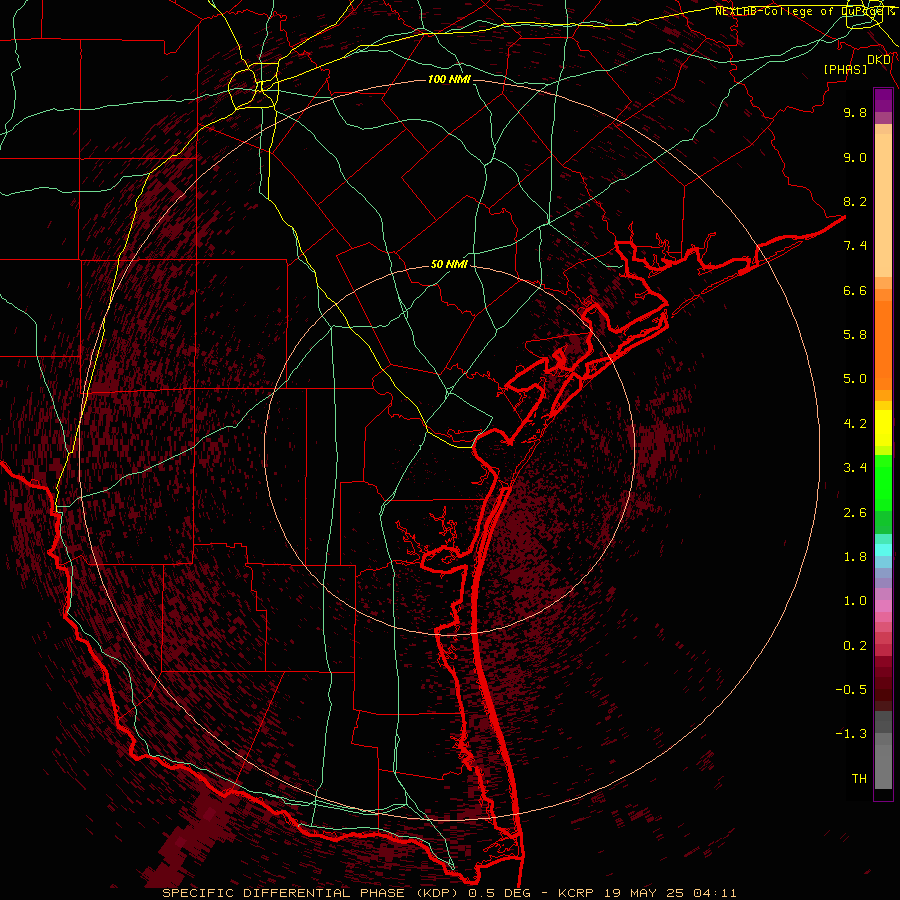The height and width of the screenshot is (900, 900).
Task: Click the purple top segment of the color scale
Action: 883,100
